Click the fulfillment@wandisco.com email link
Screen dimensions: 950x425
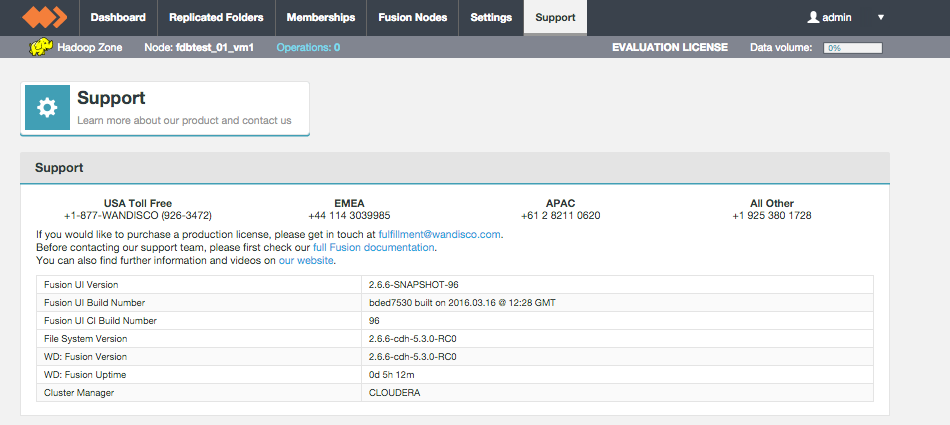coord(440,234)
